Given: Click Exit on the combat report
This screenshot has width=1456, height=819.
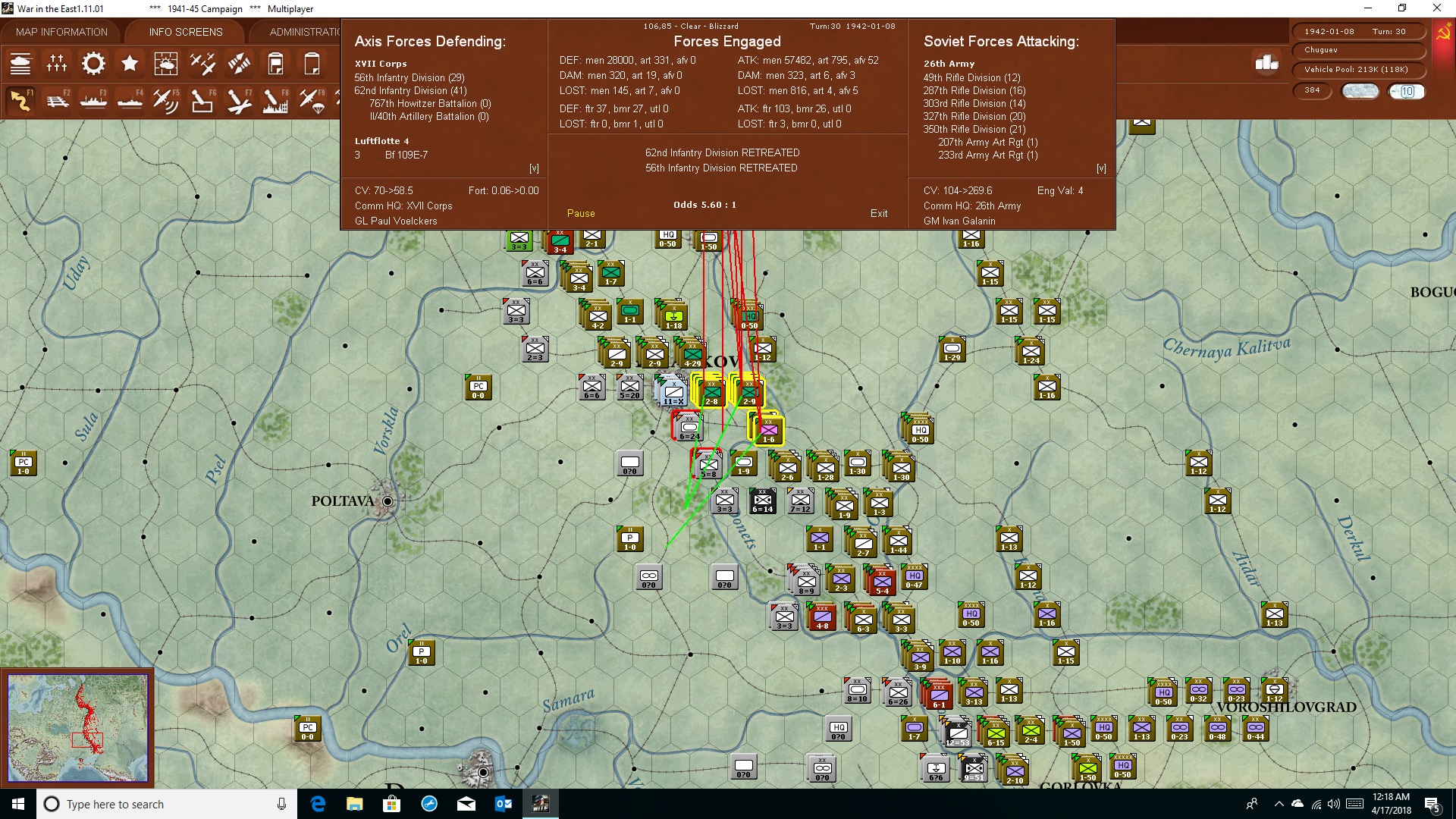Looking at the screenshot, I should (879, 214).
